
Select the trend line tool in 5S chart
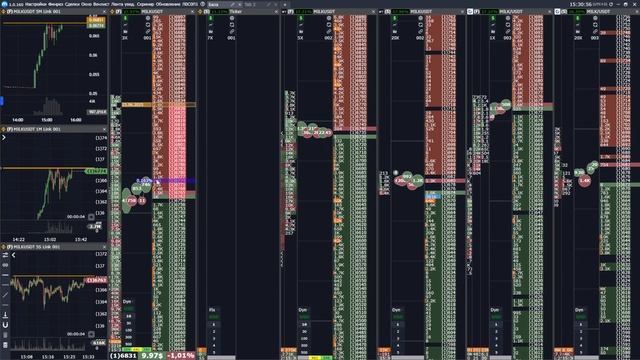pyautogui.click(x=5, y=295)
